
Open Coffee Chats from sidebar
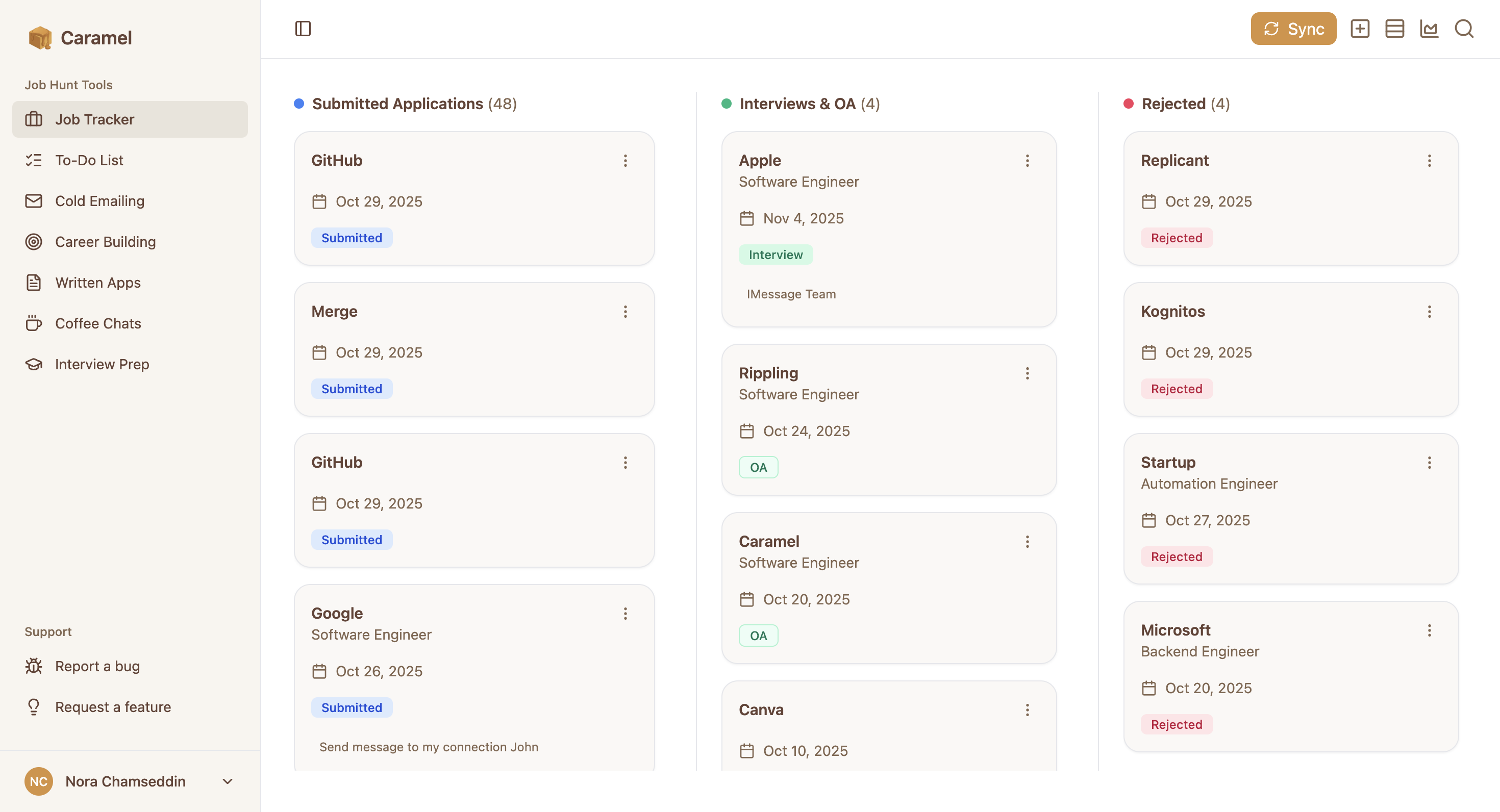coord(98,323)
